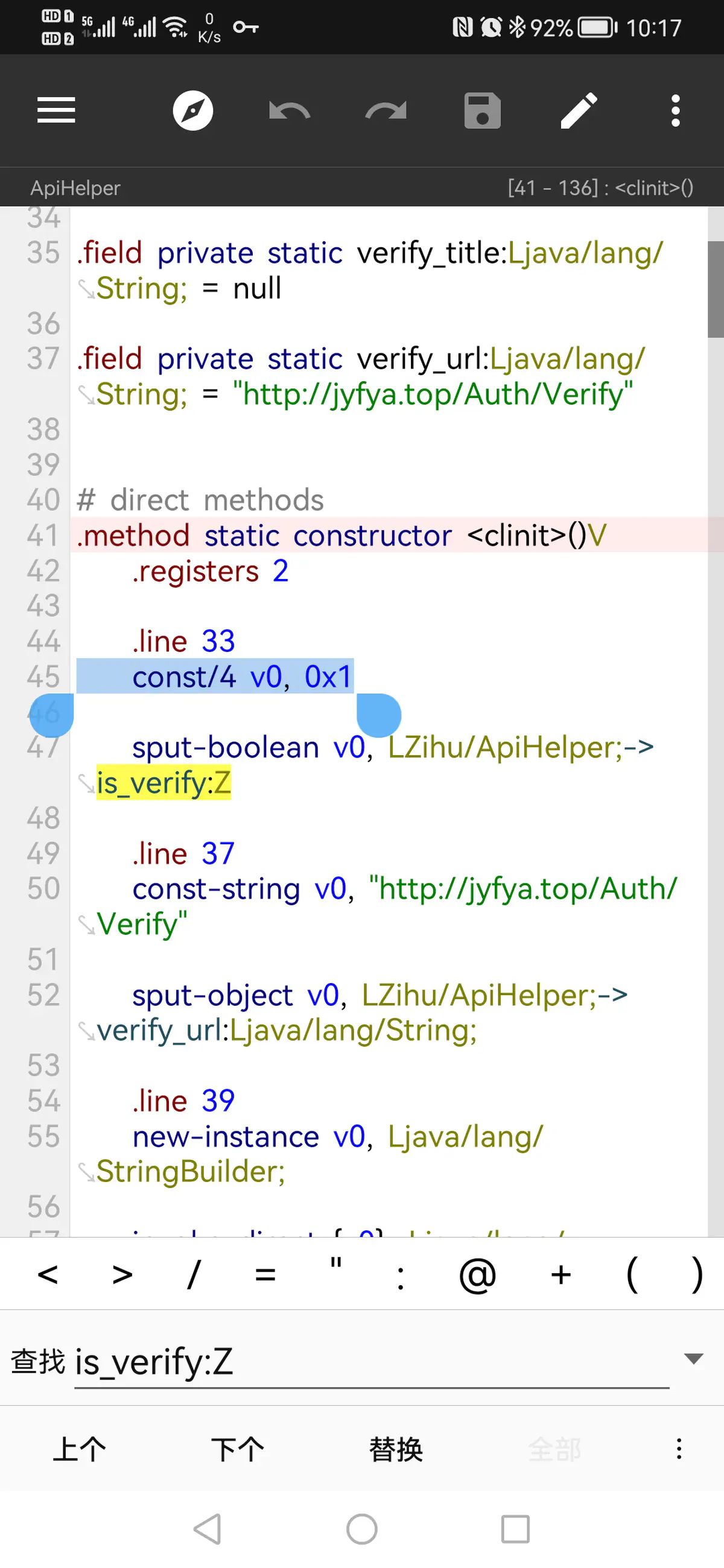Tap the ApiHelper file title
The image size is (724, 1568).
[x=75, y=188]
